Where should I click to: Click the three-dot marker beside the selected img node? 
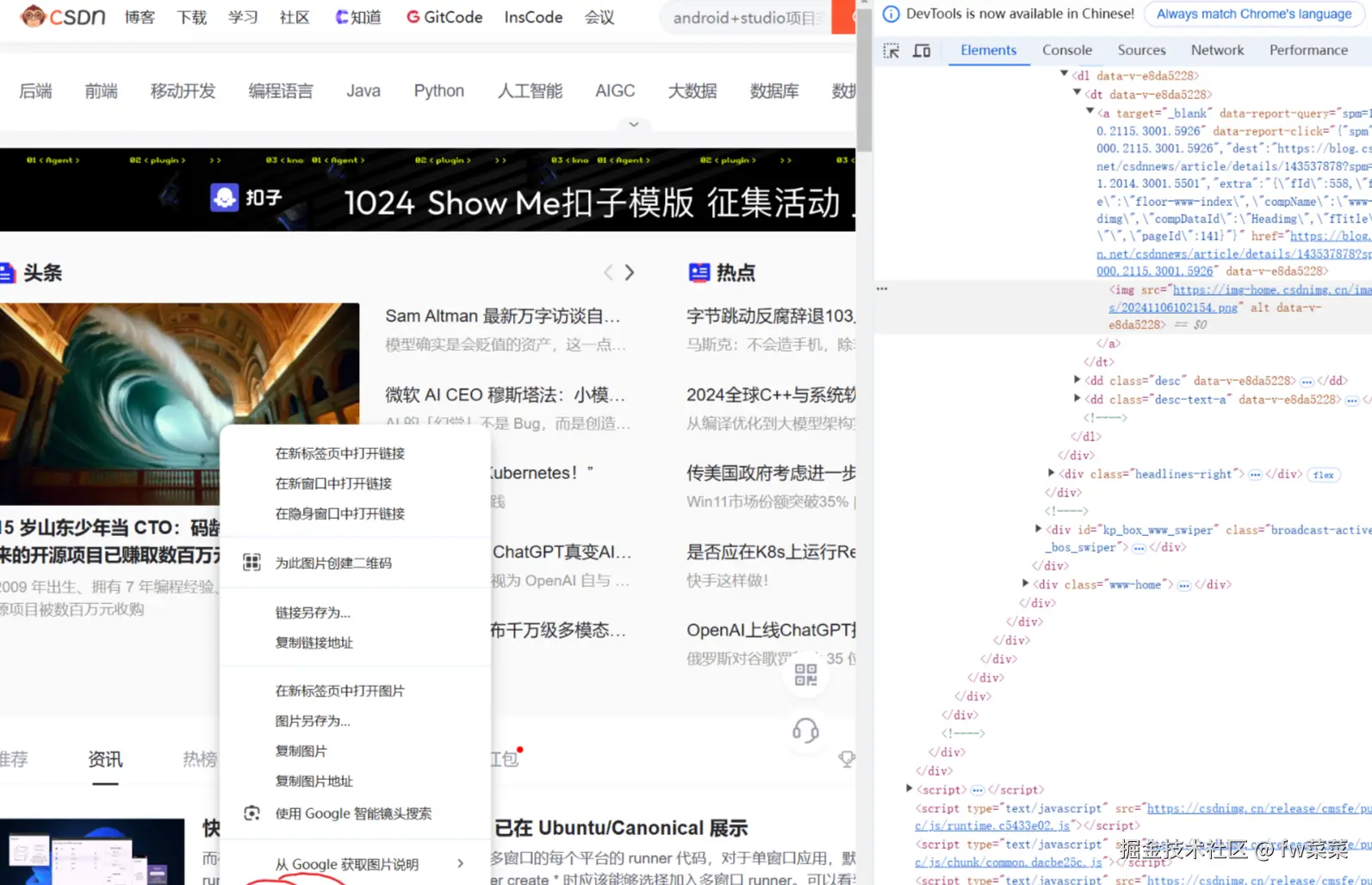tap(882, 289)
